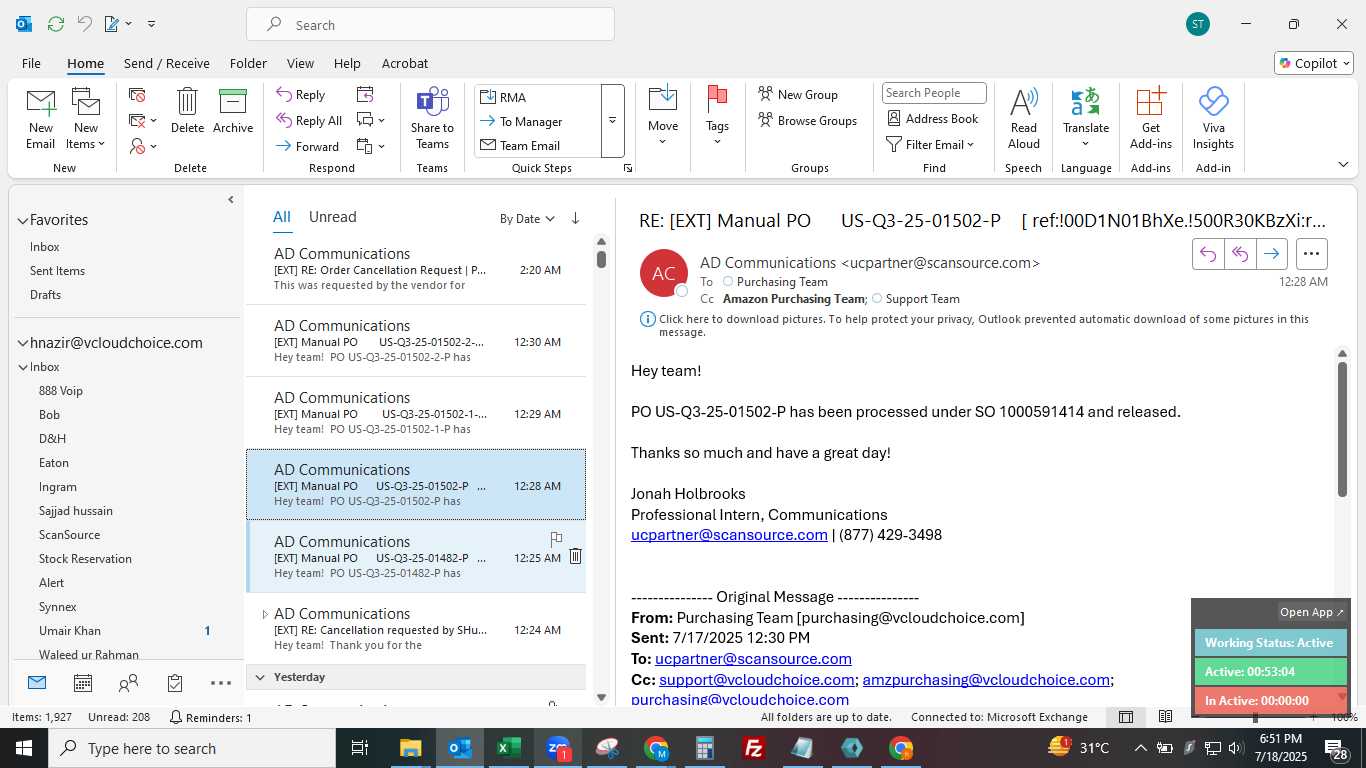
Task: Select ScanSource folder
Action: click(x=69, y=535)
